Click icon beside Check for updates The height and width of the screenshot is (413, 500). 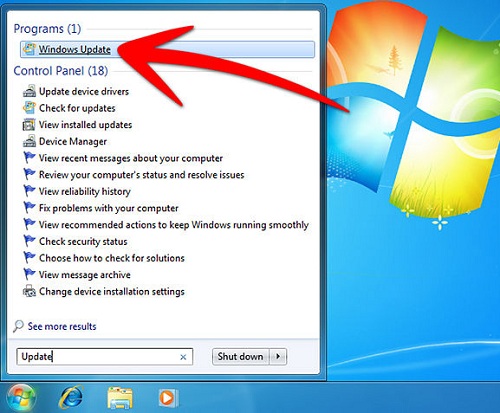29,107
